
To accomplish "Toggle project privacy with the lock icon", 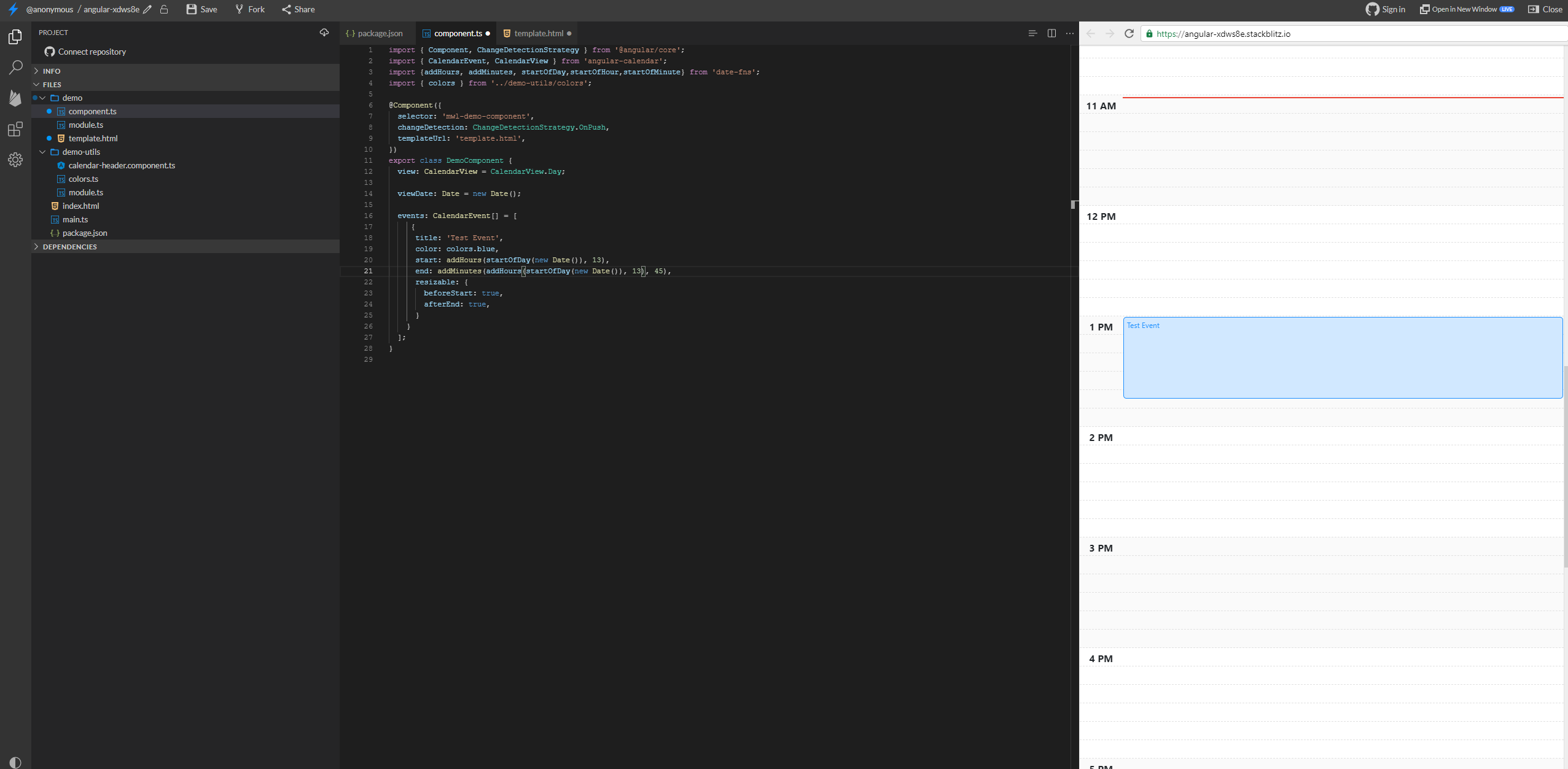I will tap(163, 9).
